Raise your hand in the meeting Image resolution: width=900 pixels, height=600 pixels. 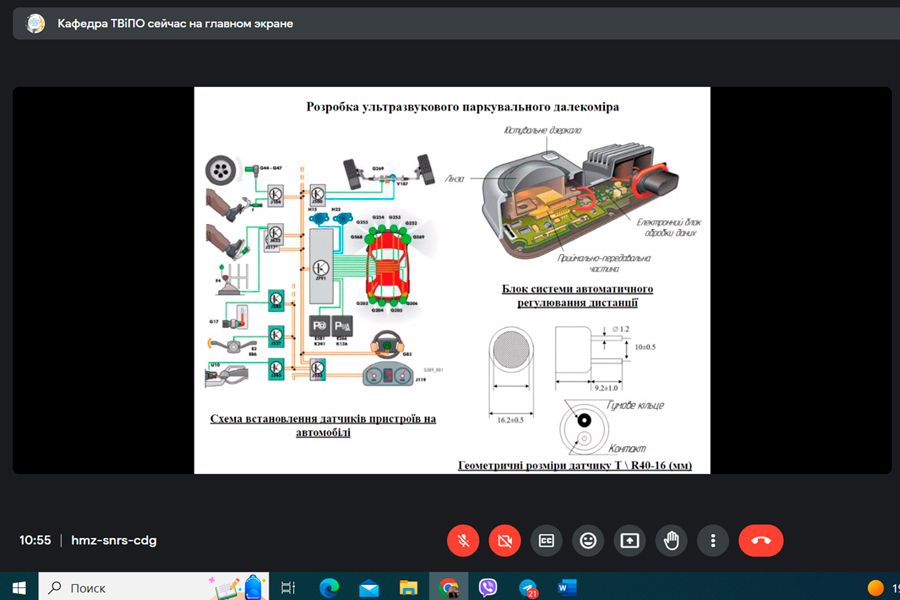[x=671, y=540]
